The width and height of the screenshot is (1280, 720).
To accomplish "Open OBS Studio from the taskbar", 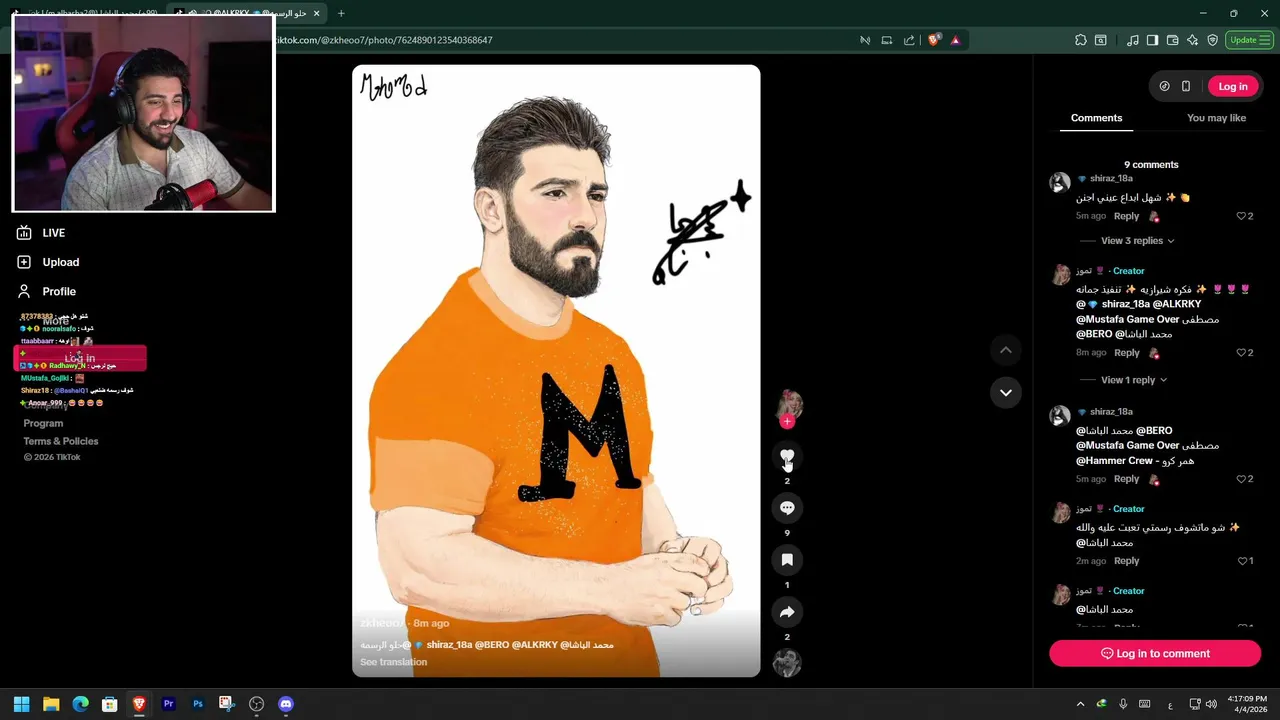I will [257, 704].
